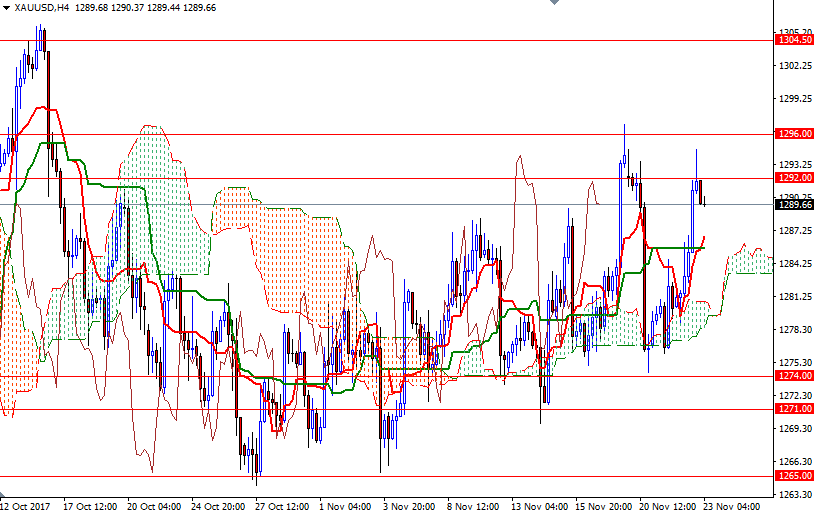Select the 1274.00 red price level label
The height and width of the screenshot is (514, 814).
[794, 376]
